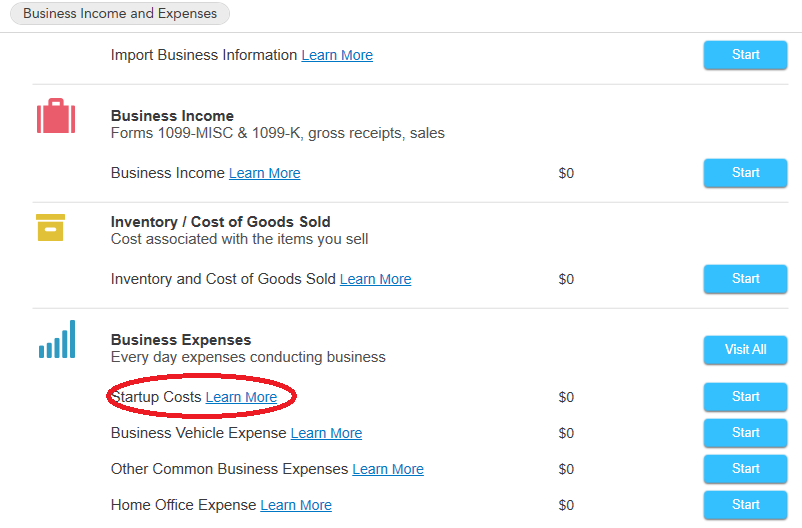Start Import Business Information
The height and width of the screenshot is (528, 802).
[745, 55]
